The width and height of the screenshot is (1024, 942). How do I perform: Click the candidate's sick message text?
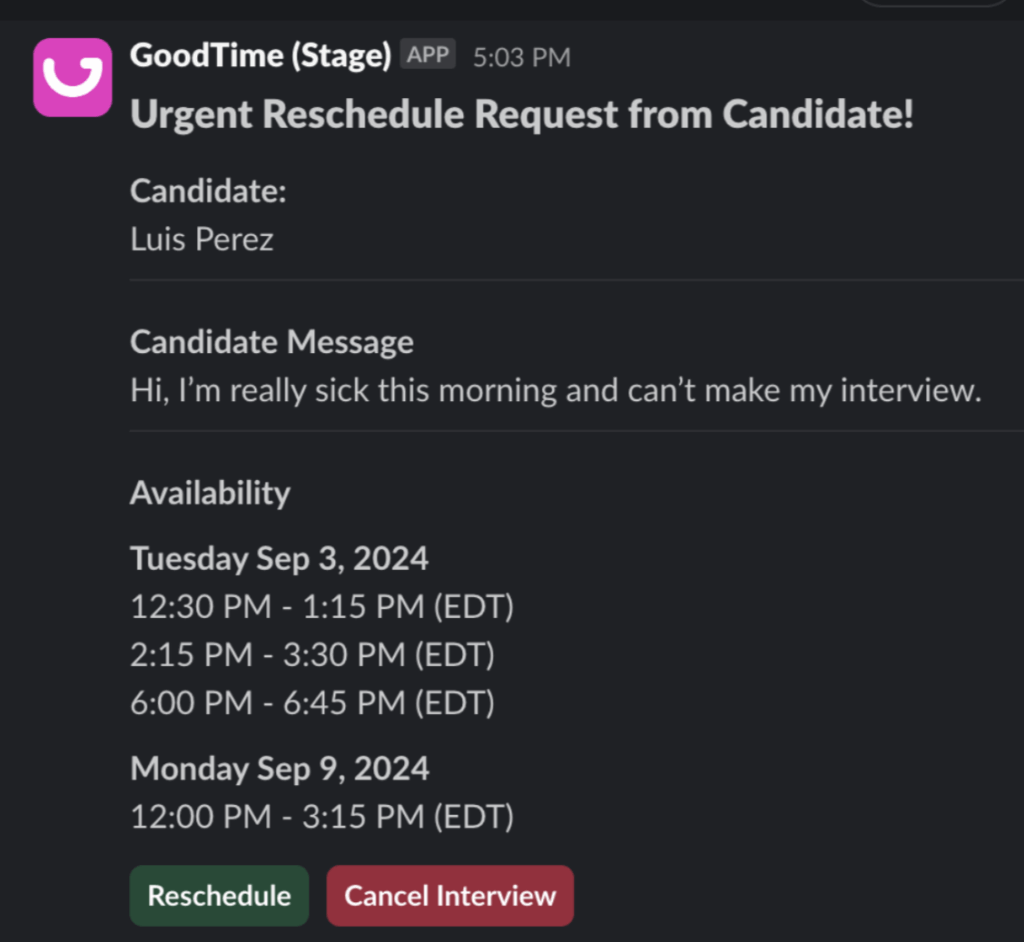point(555,390)
